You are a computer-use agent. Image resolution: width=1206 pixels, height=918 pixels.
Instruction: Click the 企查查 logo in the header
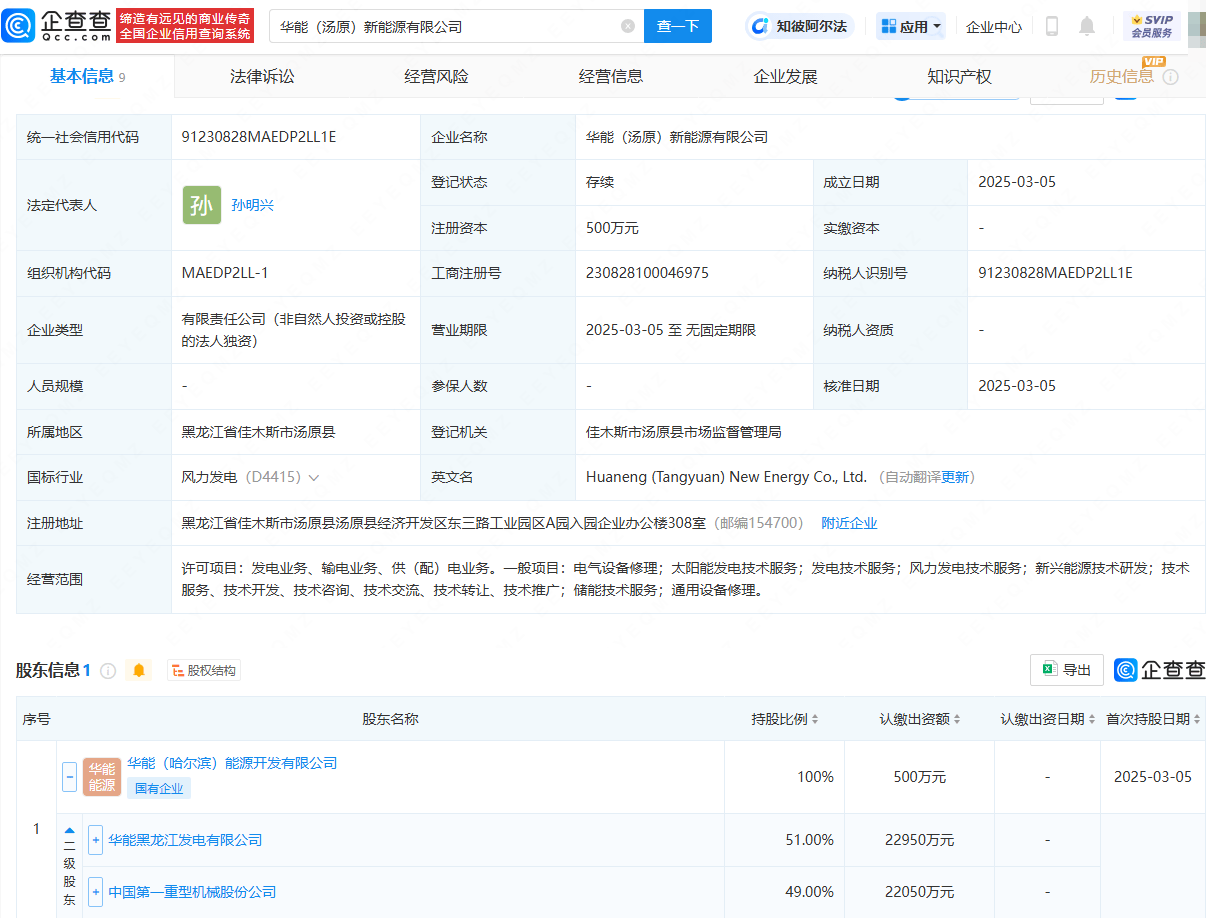pos(56,26)
